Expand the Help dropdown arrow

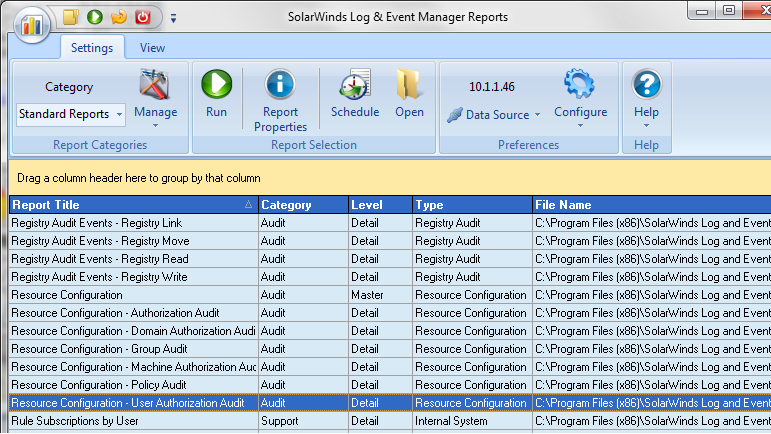click(646, 126)
